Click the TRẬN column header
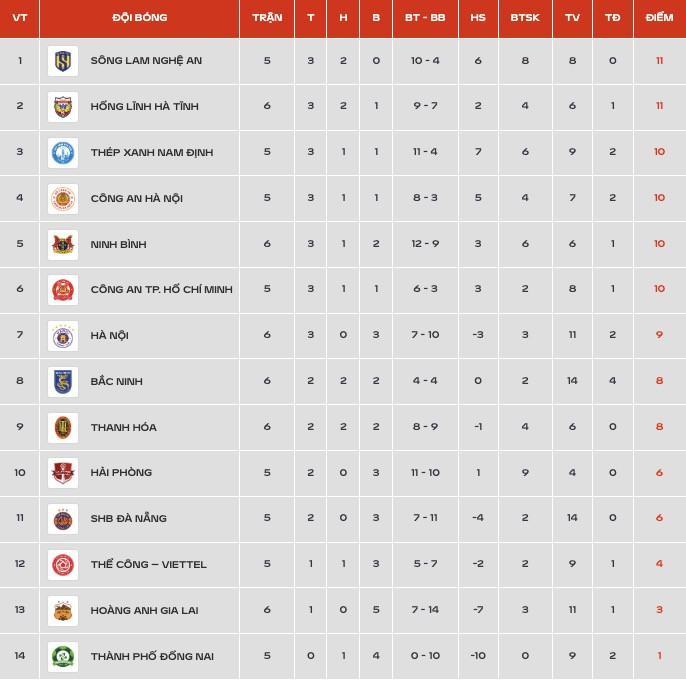The height and width of the screenshot is (680, 686). tap(267, 18)
